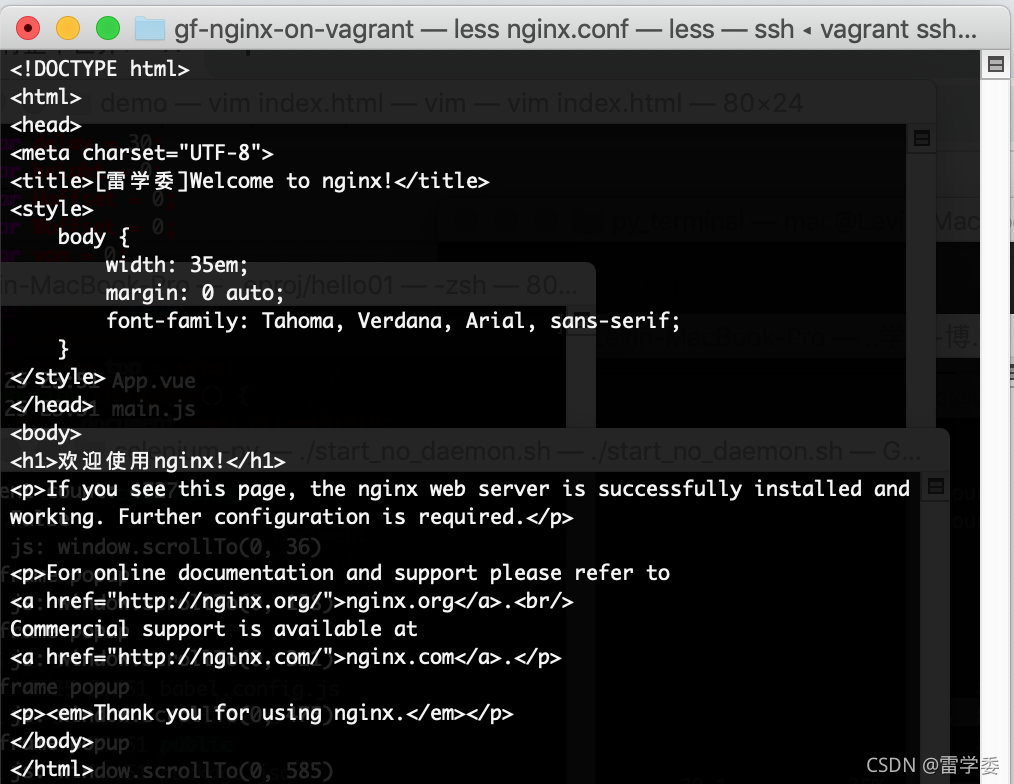1014x784 pixels.
Task: Click the line '<meta charset="UTF-8">'
Action: click(142, 153)
